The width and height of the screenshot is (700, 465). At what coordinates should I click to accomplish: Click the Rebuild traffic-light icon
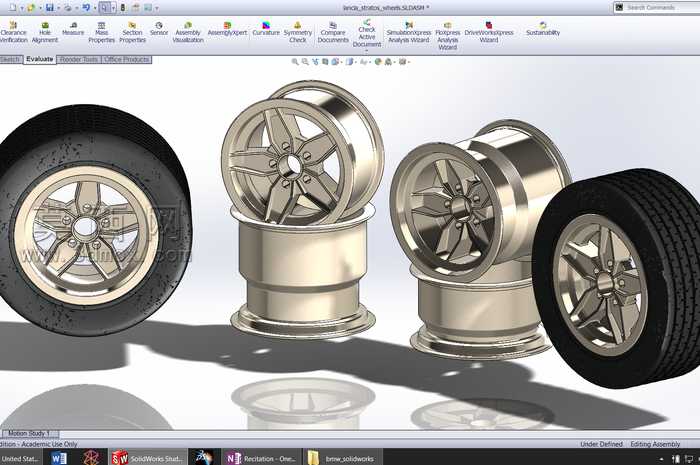(123, 8)
